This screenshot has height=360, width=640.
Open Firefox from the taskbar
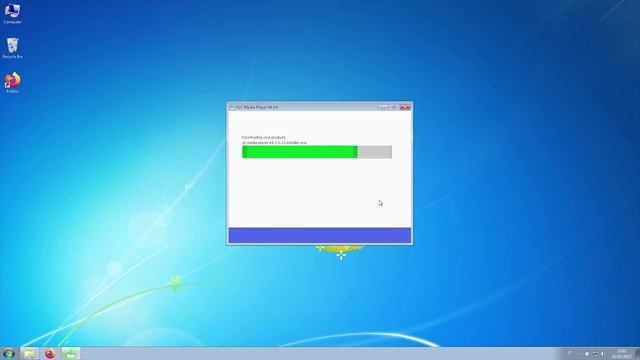pyautogui.click(x=50, y=353)
